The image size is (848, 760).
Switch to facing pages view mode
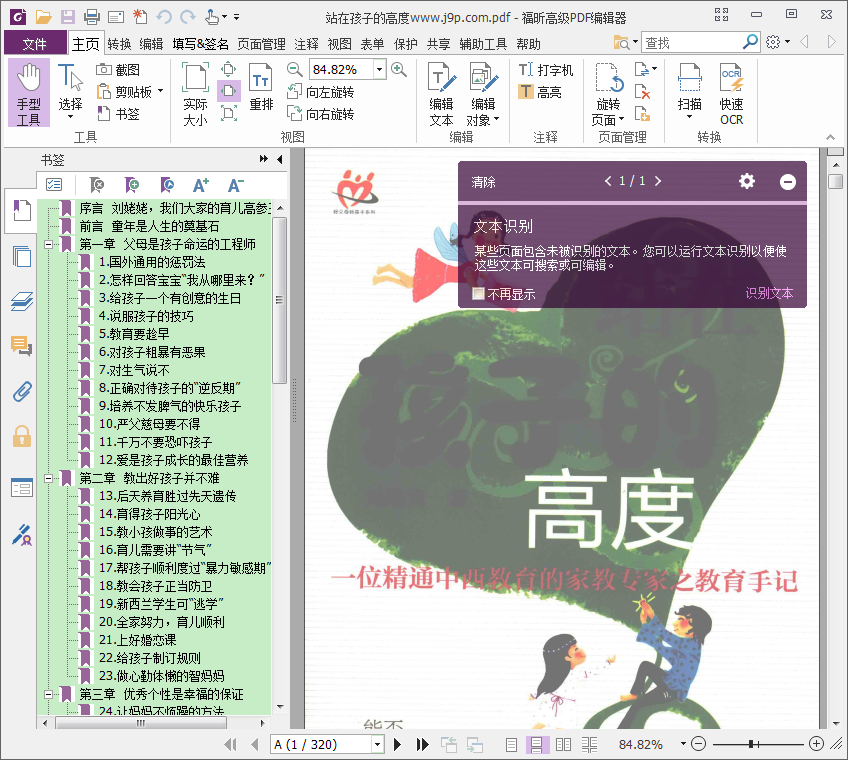coord(564,745)
